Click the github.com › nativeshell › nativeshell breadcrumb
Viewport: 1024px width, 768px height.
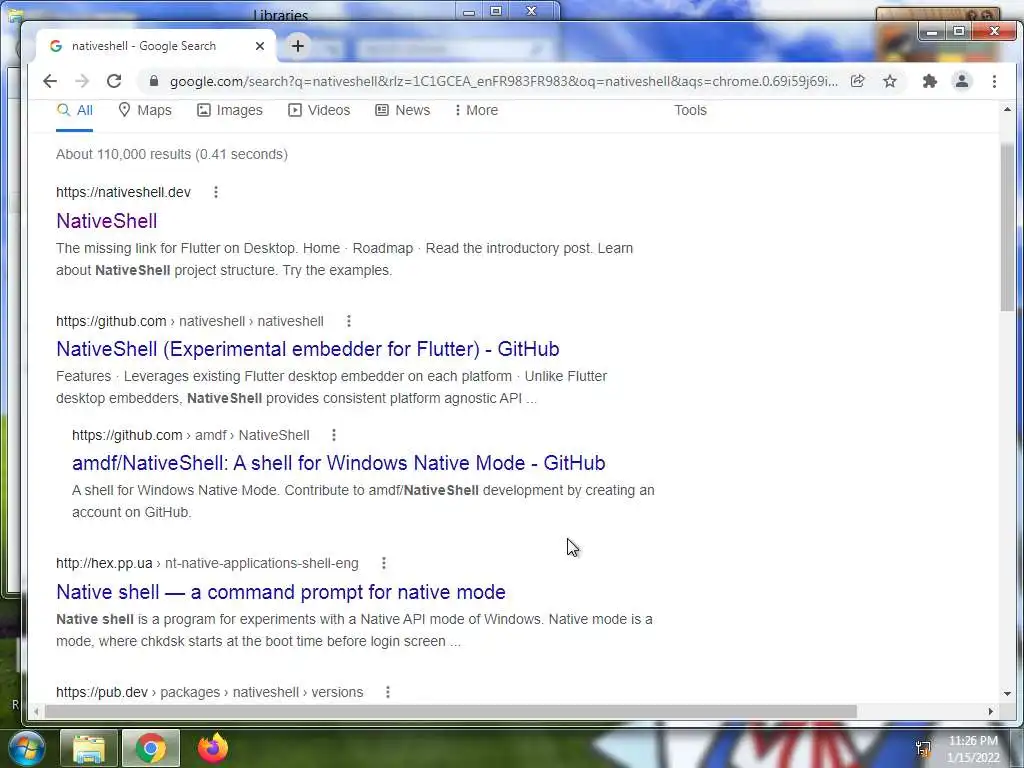(x=190, y=321)
